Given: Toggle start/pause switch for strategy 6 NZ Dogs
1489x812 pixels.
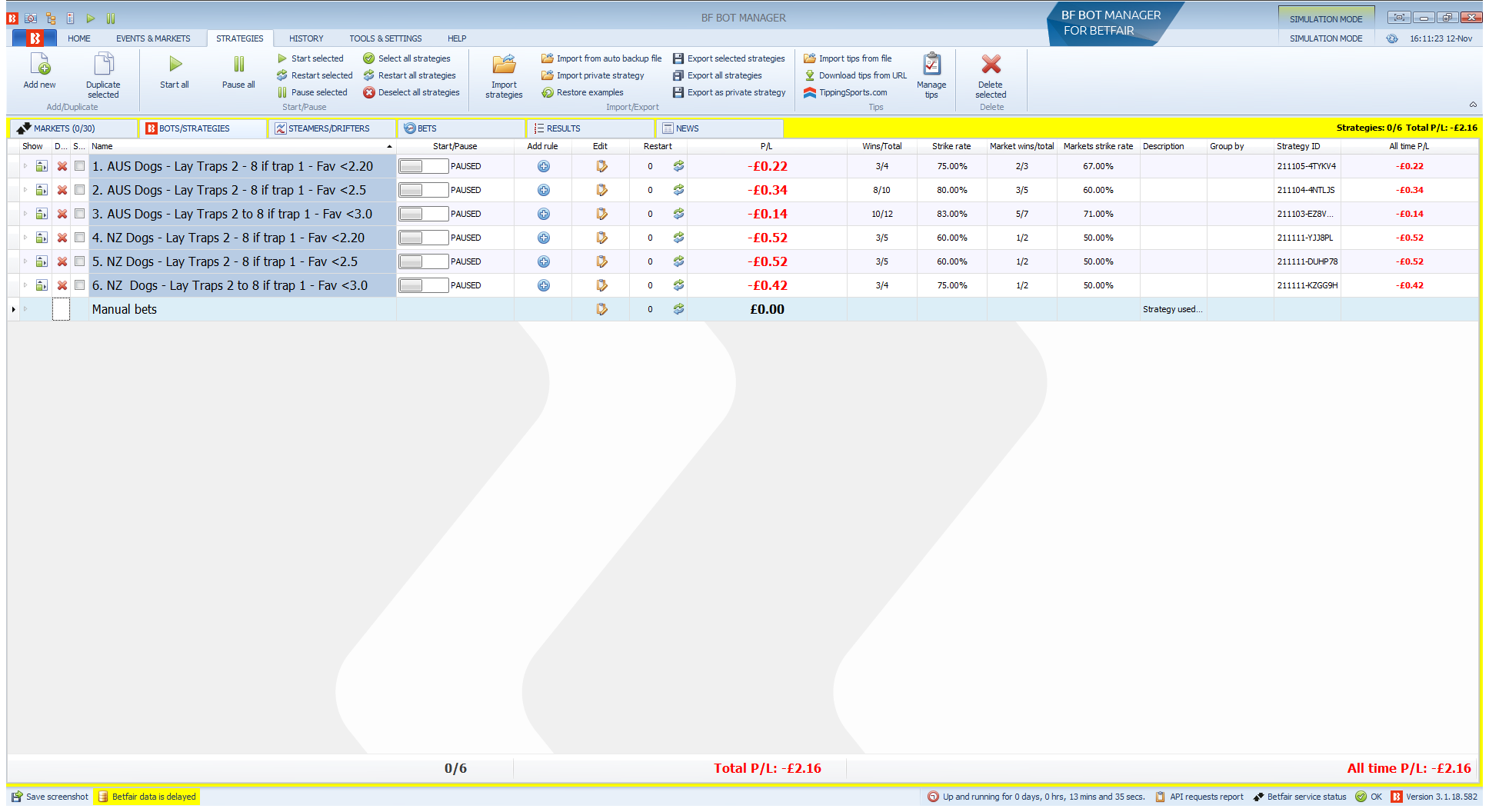Looking at the screenshot, I should (424, 285).
